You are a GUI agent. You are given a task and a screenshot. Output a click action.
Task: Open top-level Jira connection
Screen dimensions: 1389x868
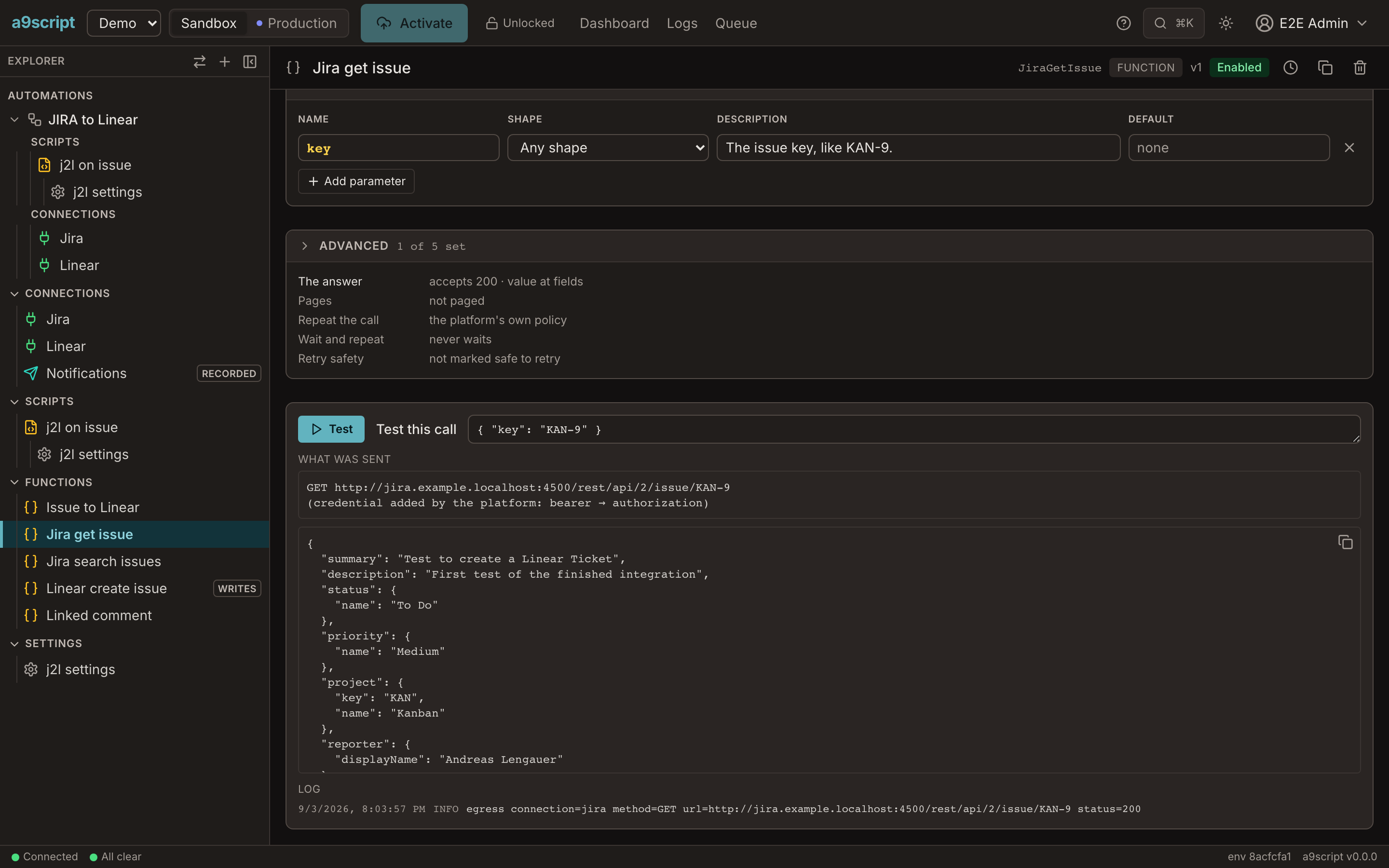[57, 319]
